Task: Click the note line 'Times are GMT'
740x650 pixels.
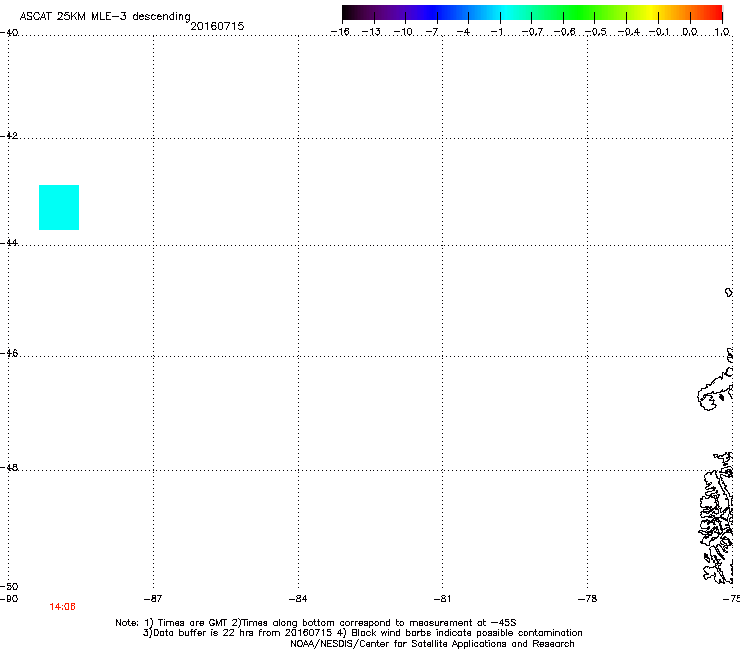Action: pos(316,623)
